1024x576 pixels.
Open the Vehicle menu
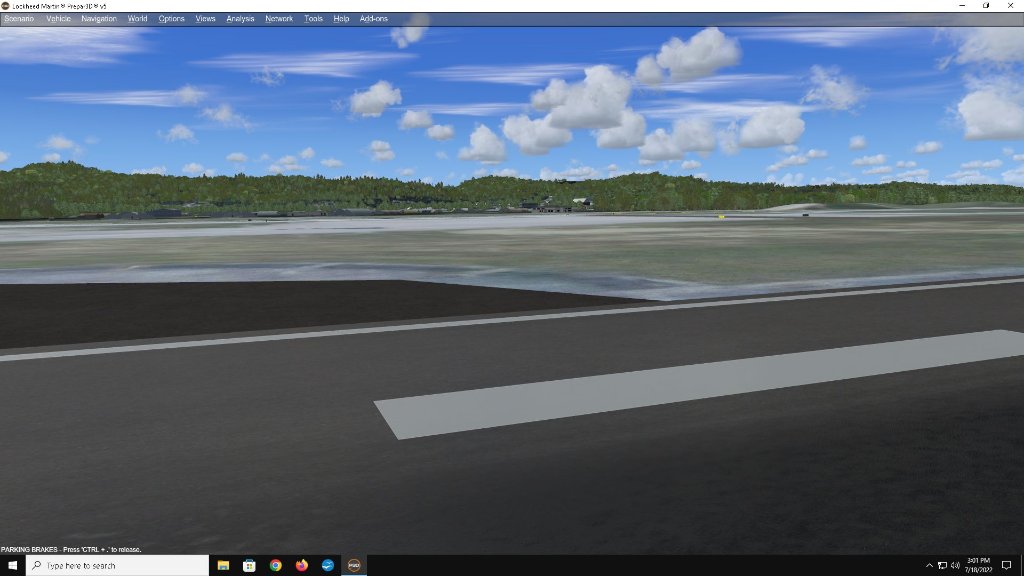click(58, 19)
